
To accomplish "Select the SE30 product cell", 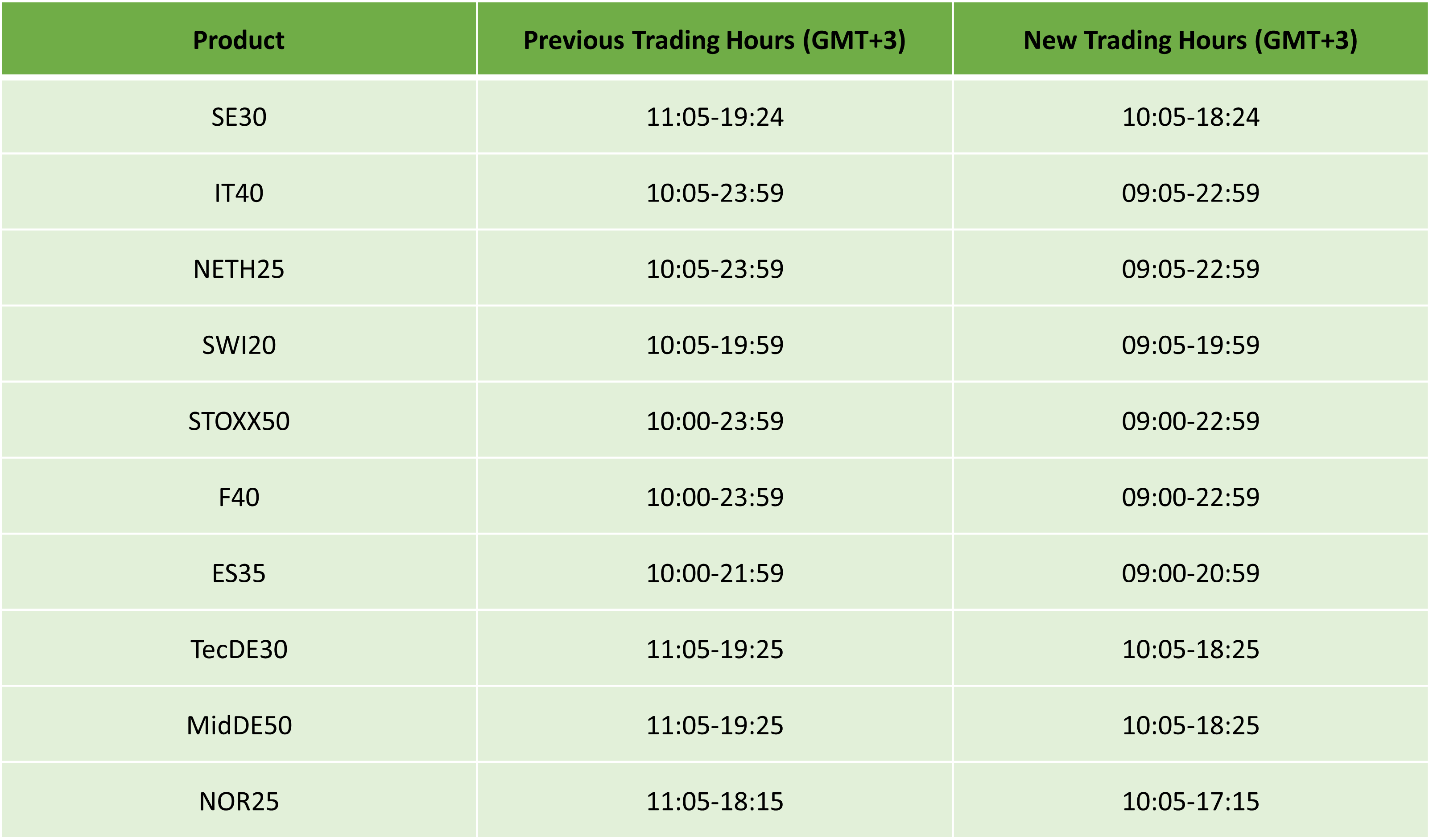I will click(239, 117).
